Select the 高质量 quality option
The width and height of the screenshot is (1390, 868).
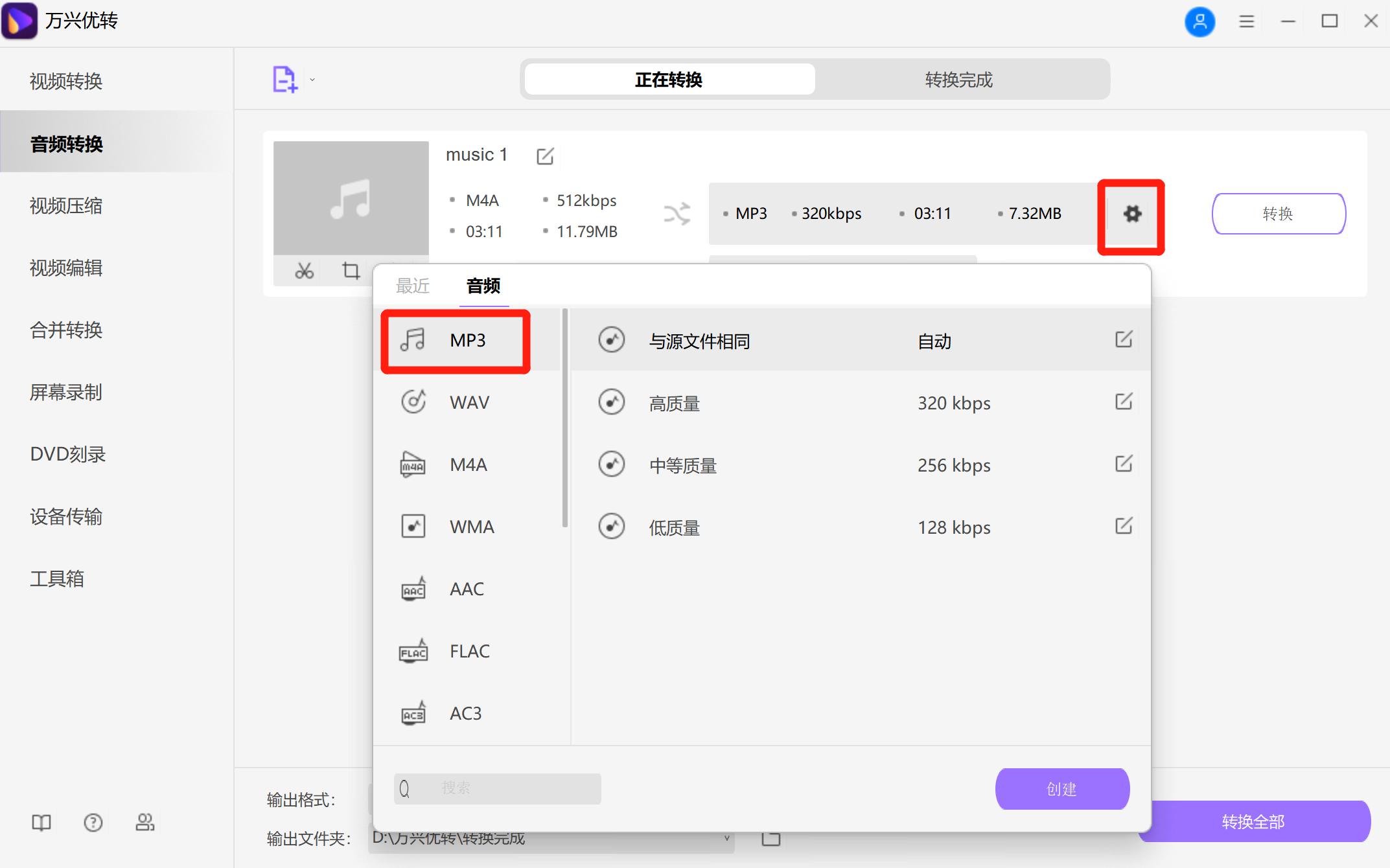click(674, 402)
